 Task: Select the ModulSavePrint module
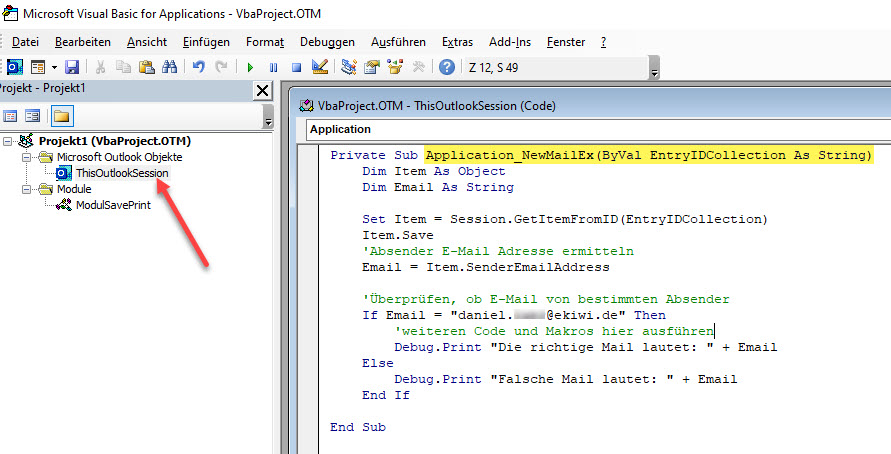tap(113, 205)
